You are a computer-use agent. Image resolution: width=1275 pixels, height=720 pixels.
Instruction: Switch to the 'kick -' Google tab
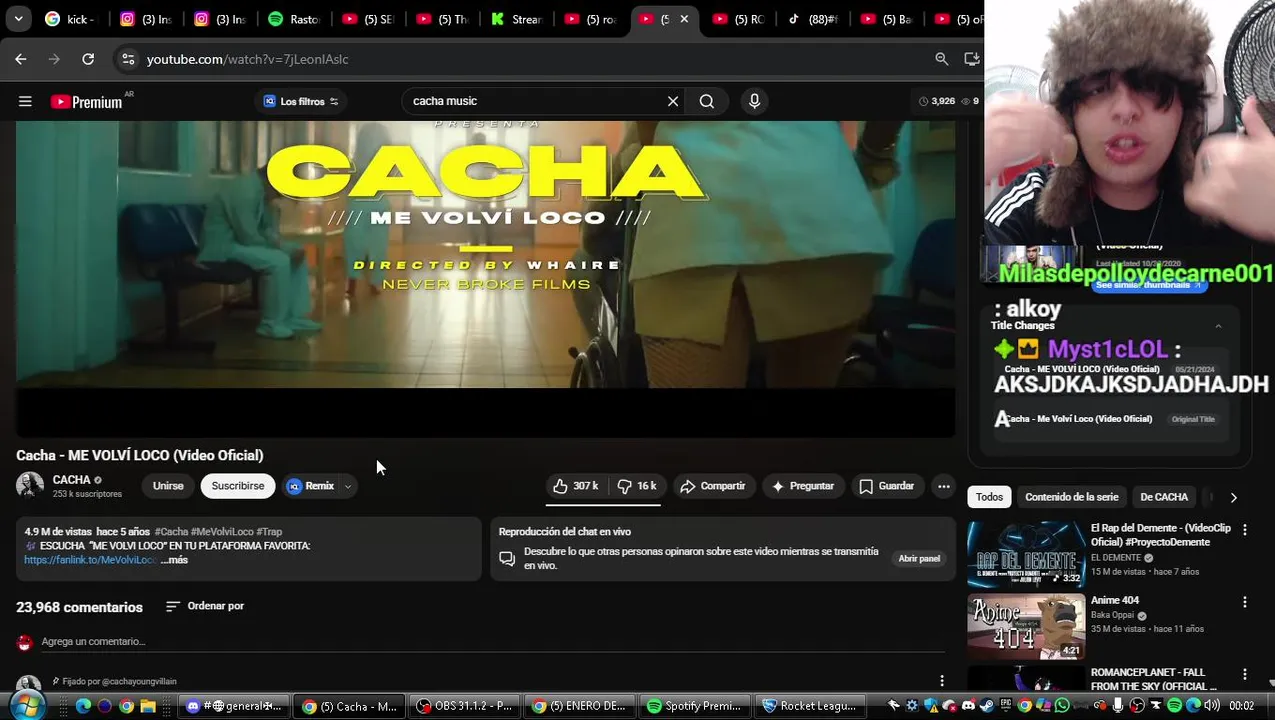tap(70, 19)
